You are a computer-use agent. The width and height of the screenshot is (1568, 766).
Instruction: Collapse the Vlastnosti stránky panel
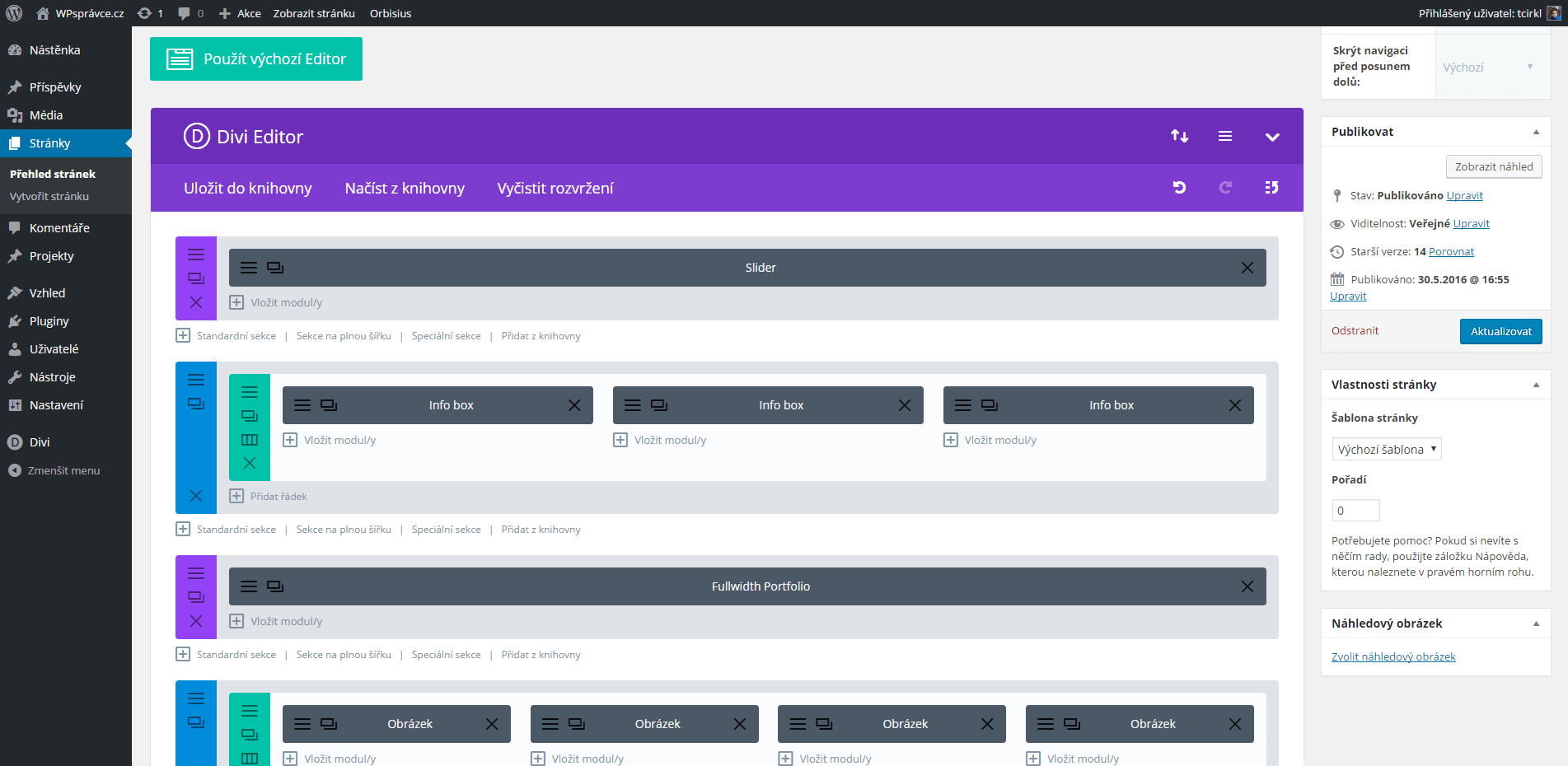pyautogui.click(x=1536, y=385)
